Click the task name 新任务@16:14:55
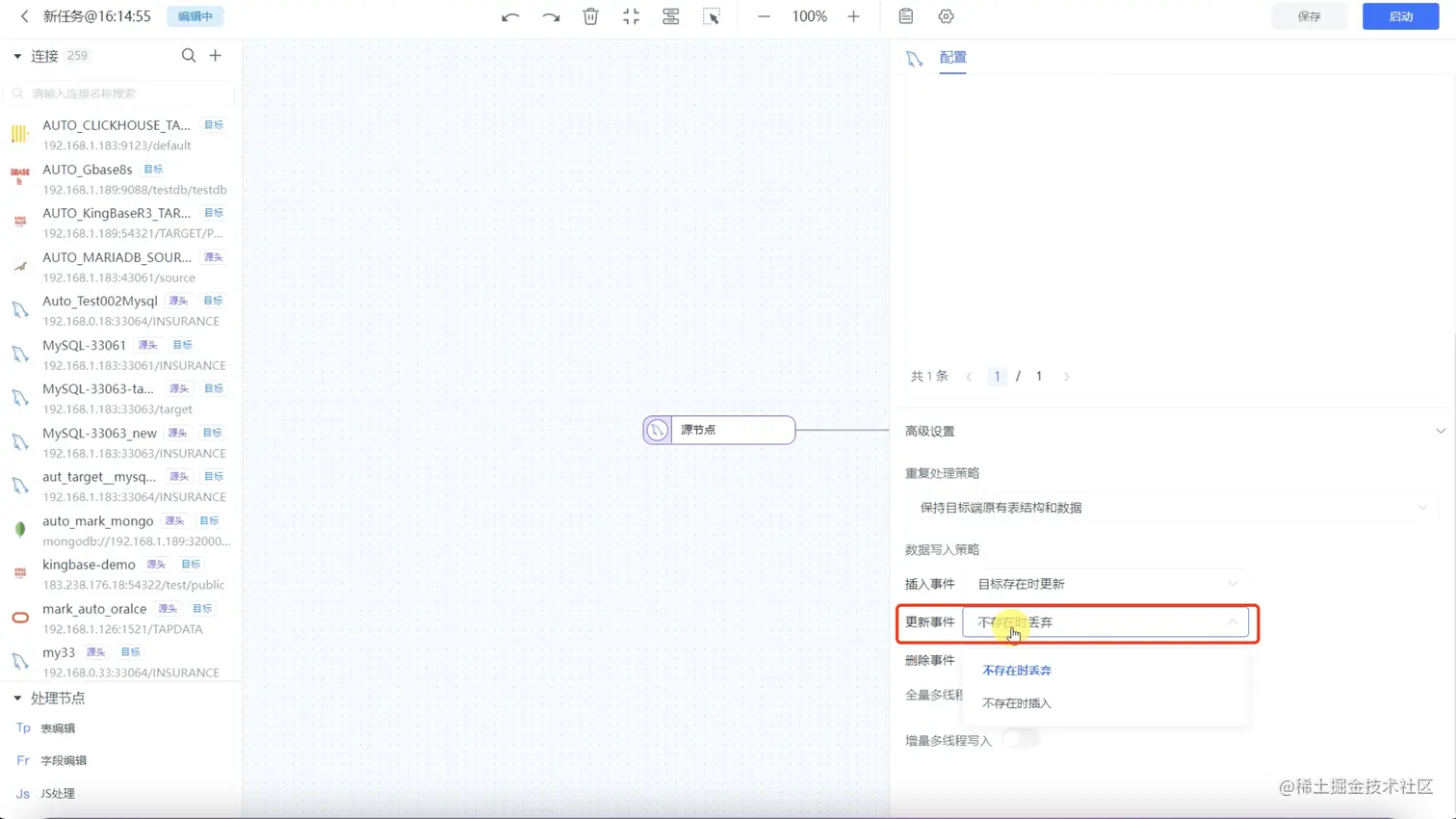 coord(97,16)
